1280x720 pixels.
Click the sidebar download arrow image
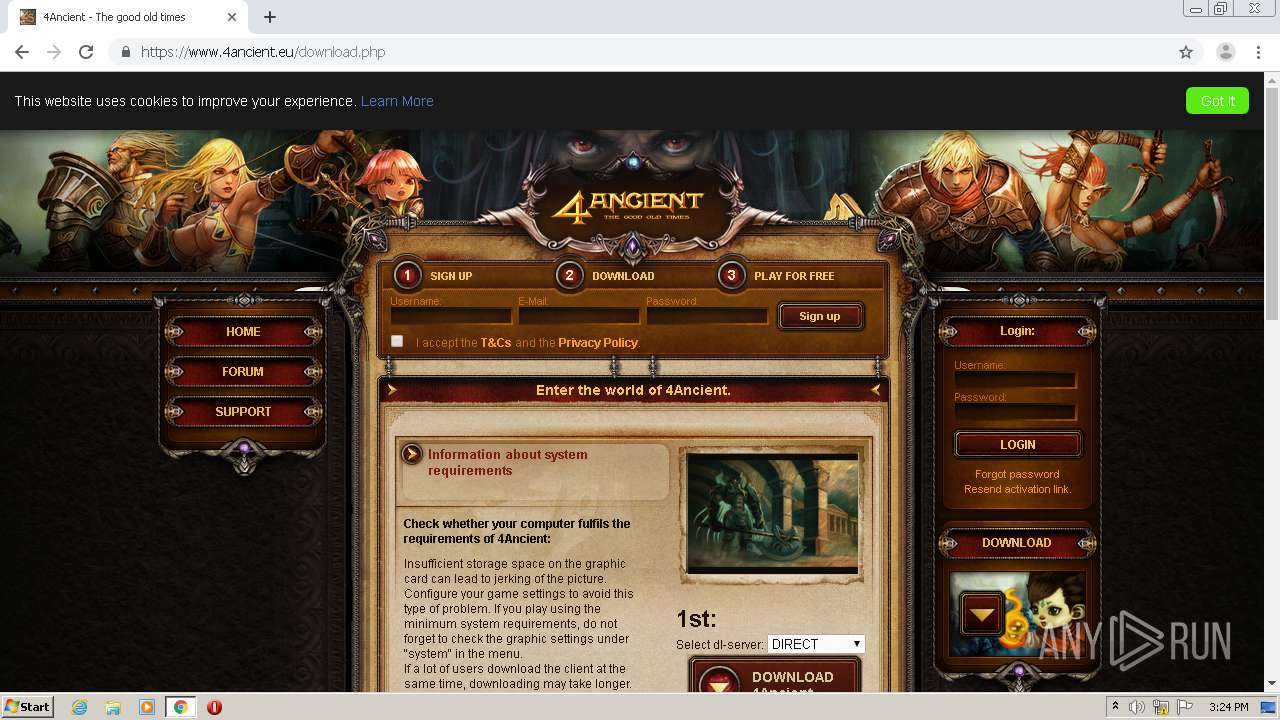pyautogui.click(x=982, y=614)
